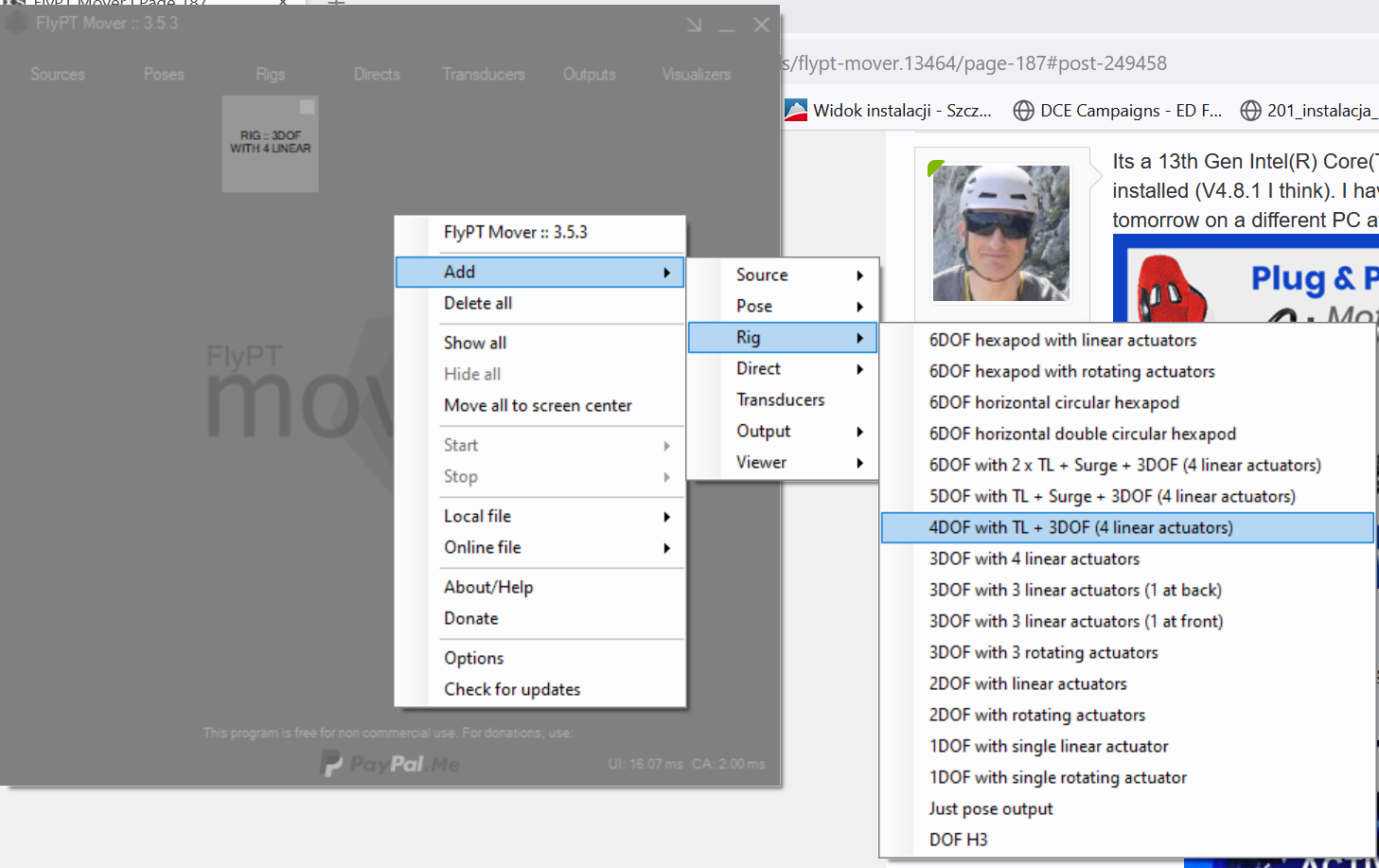Open About/Help
This screenshot has width=1379, height=868.
pos(539,587)
